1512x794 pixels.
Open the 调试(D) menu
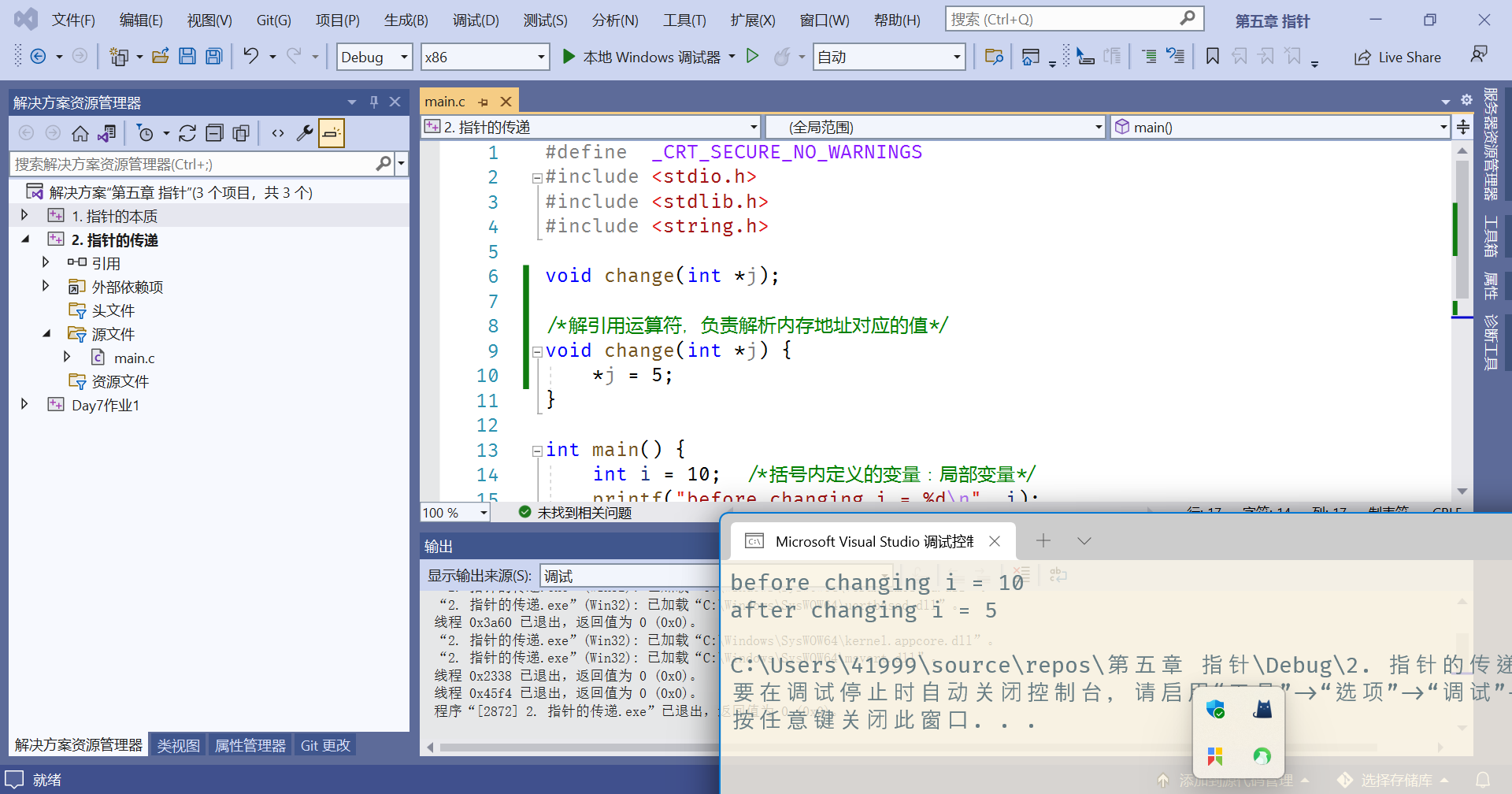pos(476,20)
